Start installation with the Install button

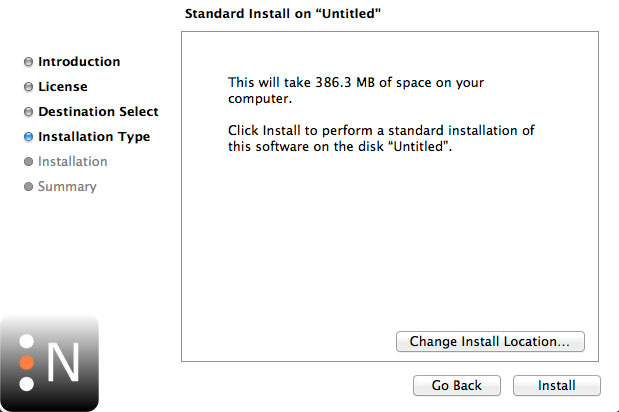(x=556, y=385)
